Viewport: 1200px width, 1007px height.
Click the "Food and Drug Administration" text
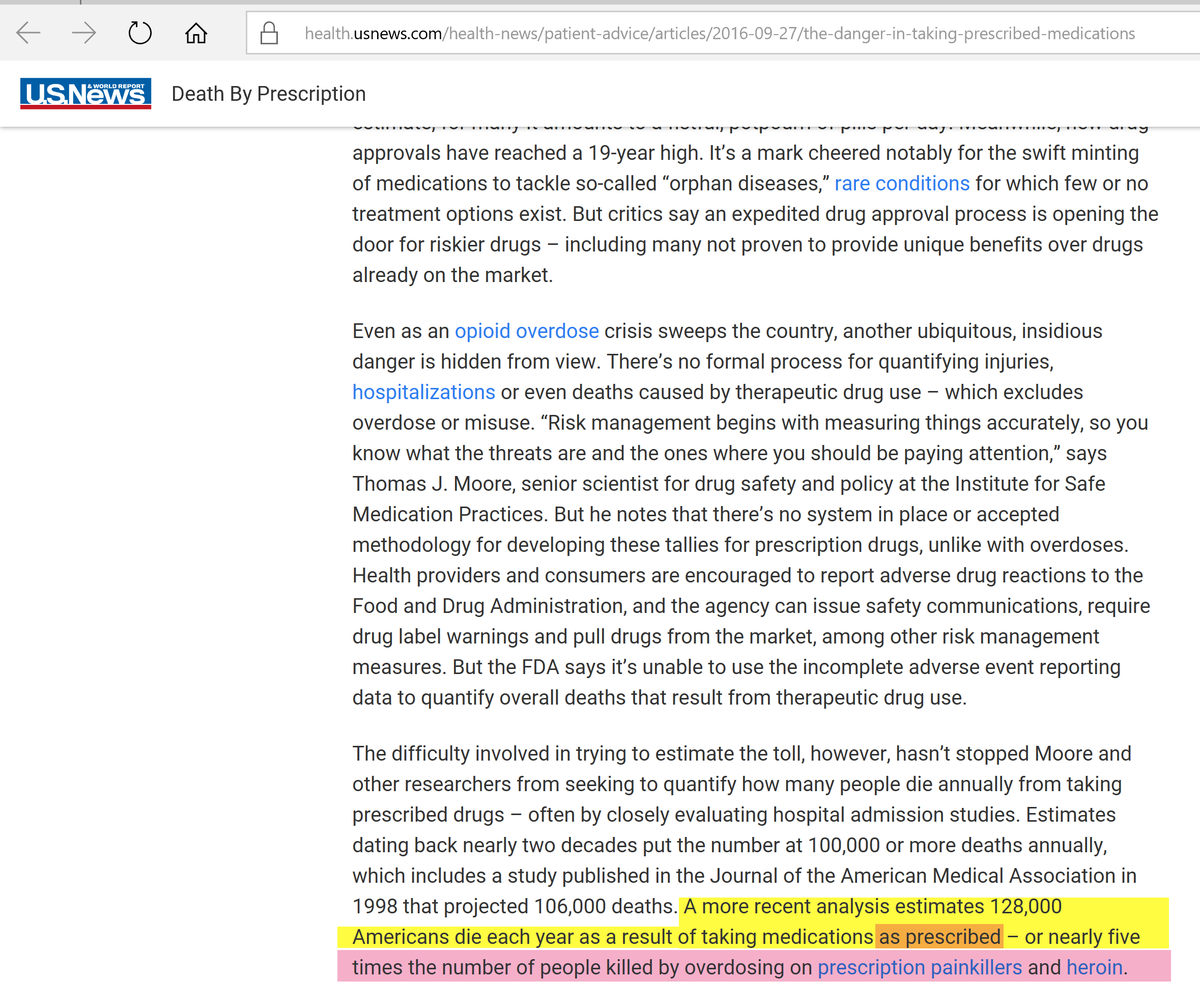coord(488,606)
